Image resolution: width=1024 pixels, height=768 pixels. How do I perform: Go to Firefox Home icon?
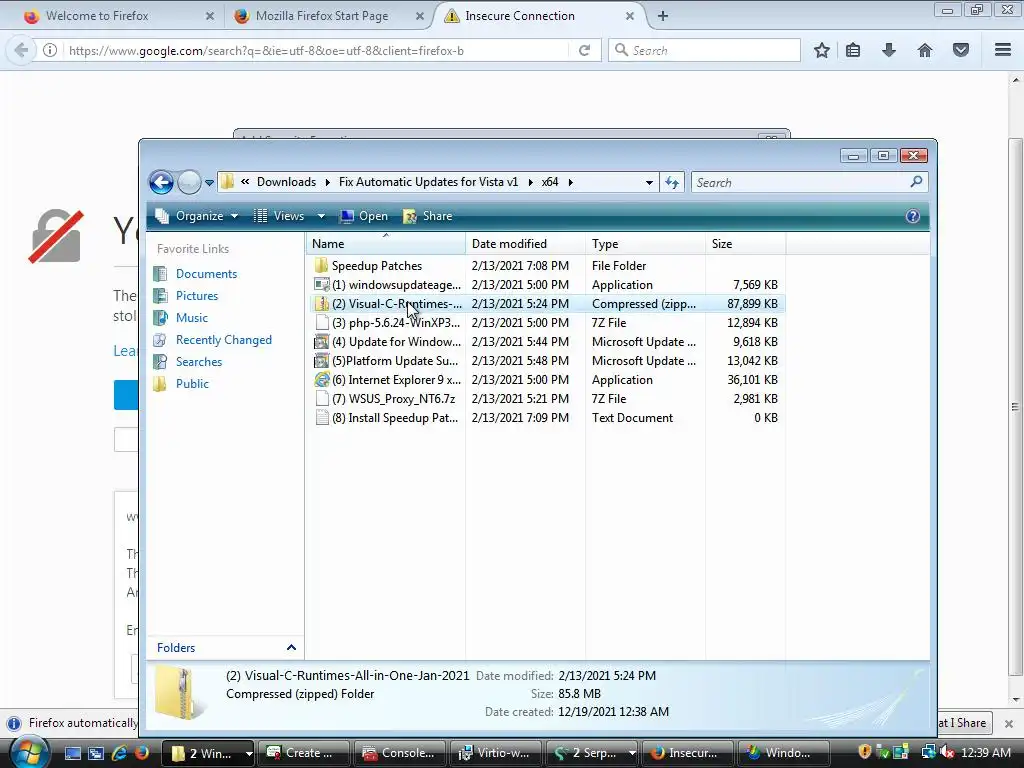925,50
